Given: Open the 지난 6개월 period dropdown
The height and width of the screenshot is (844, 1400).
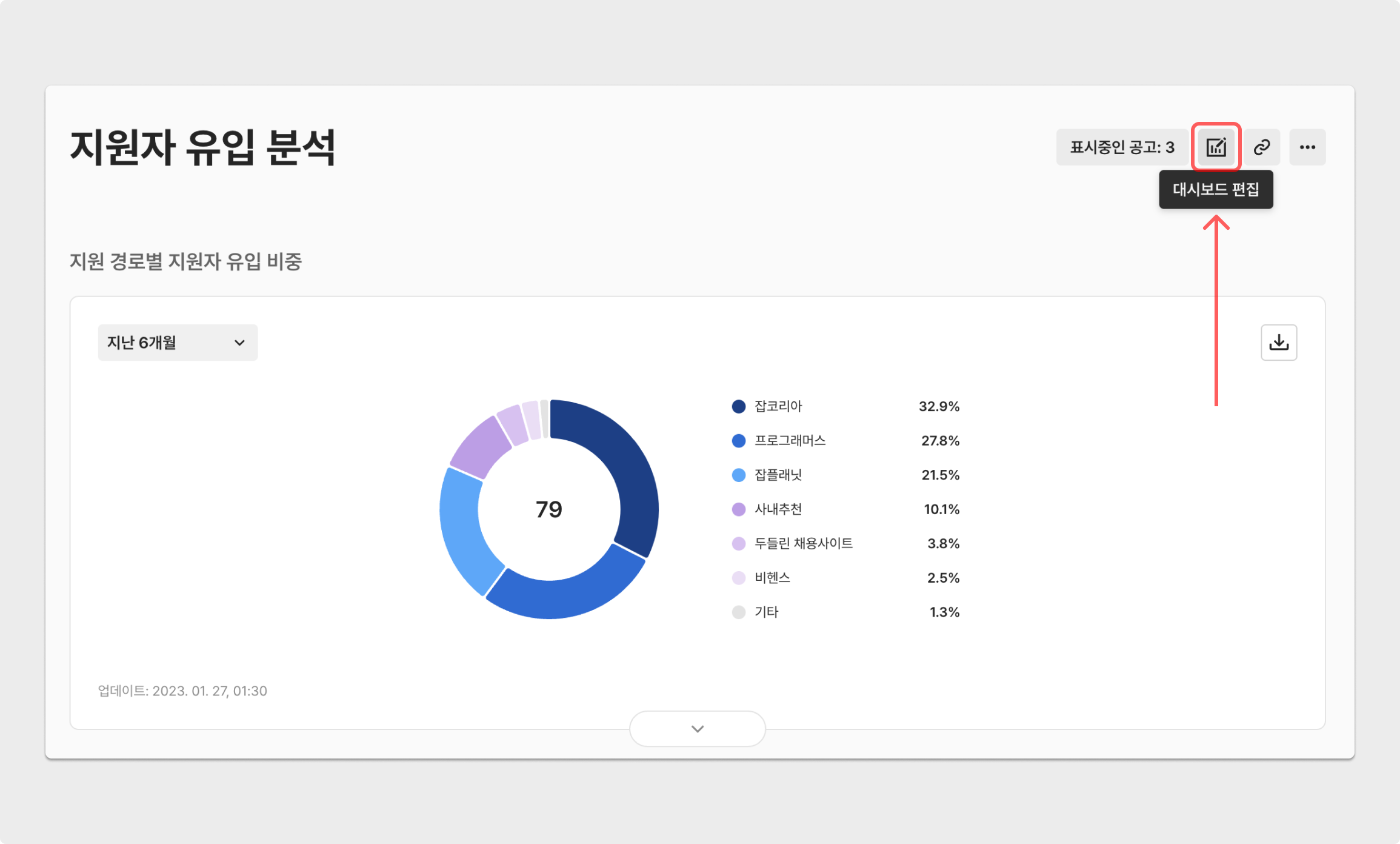Looking at the screenshot, I should tap(178, 343).
